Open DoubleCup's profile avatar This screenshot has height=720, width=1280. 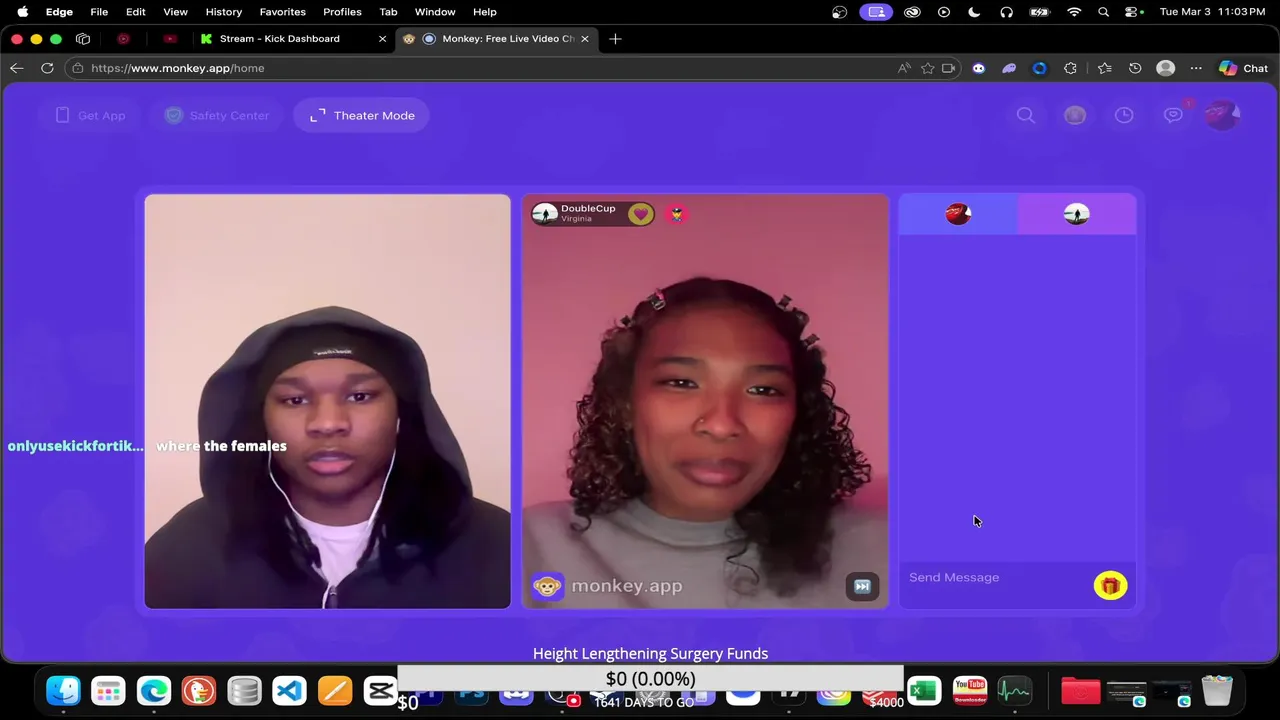pos(545,214)
